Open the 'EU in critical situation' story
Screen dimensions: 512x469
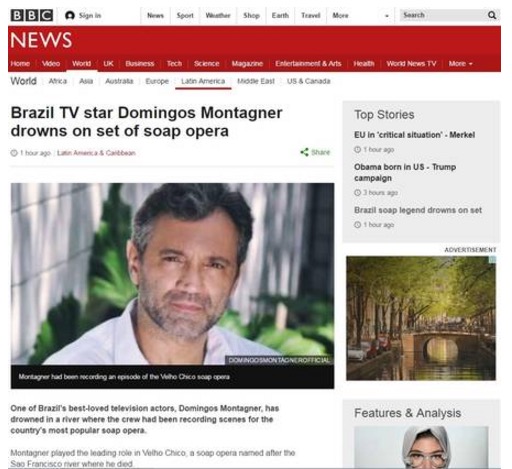click(x=414, y=135)
